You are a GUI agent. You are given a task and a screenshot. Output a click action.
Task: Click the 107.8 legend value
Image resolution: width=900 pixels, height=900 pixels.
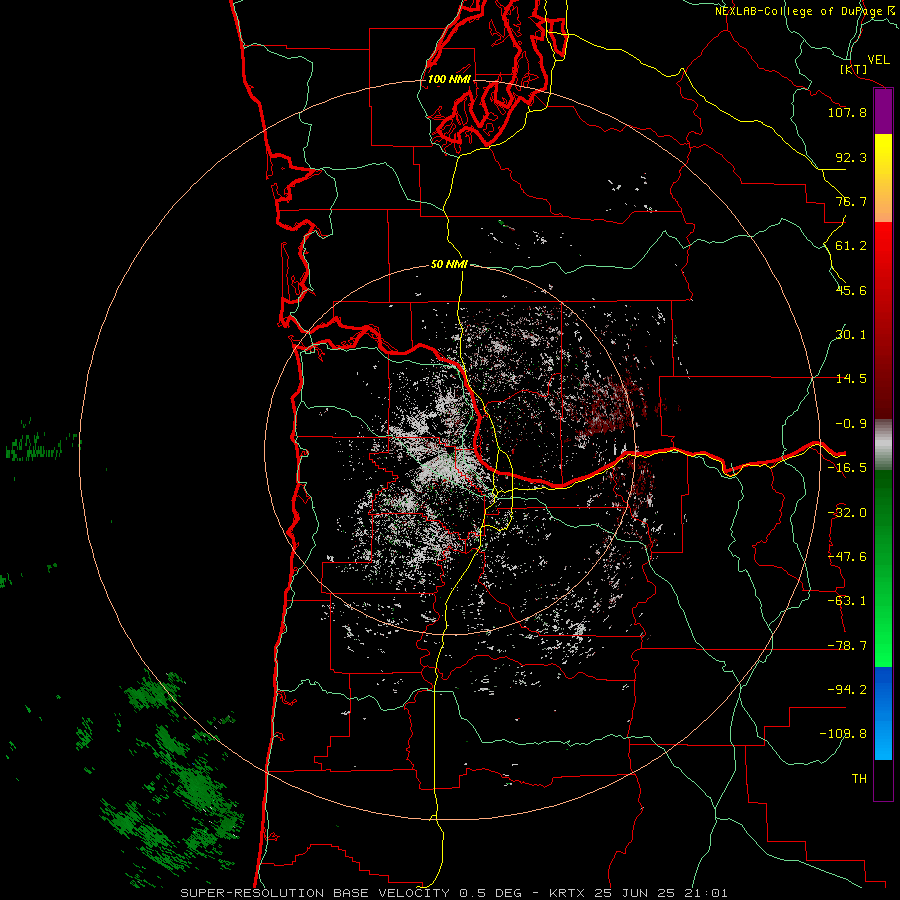click(x=847, y=112)
